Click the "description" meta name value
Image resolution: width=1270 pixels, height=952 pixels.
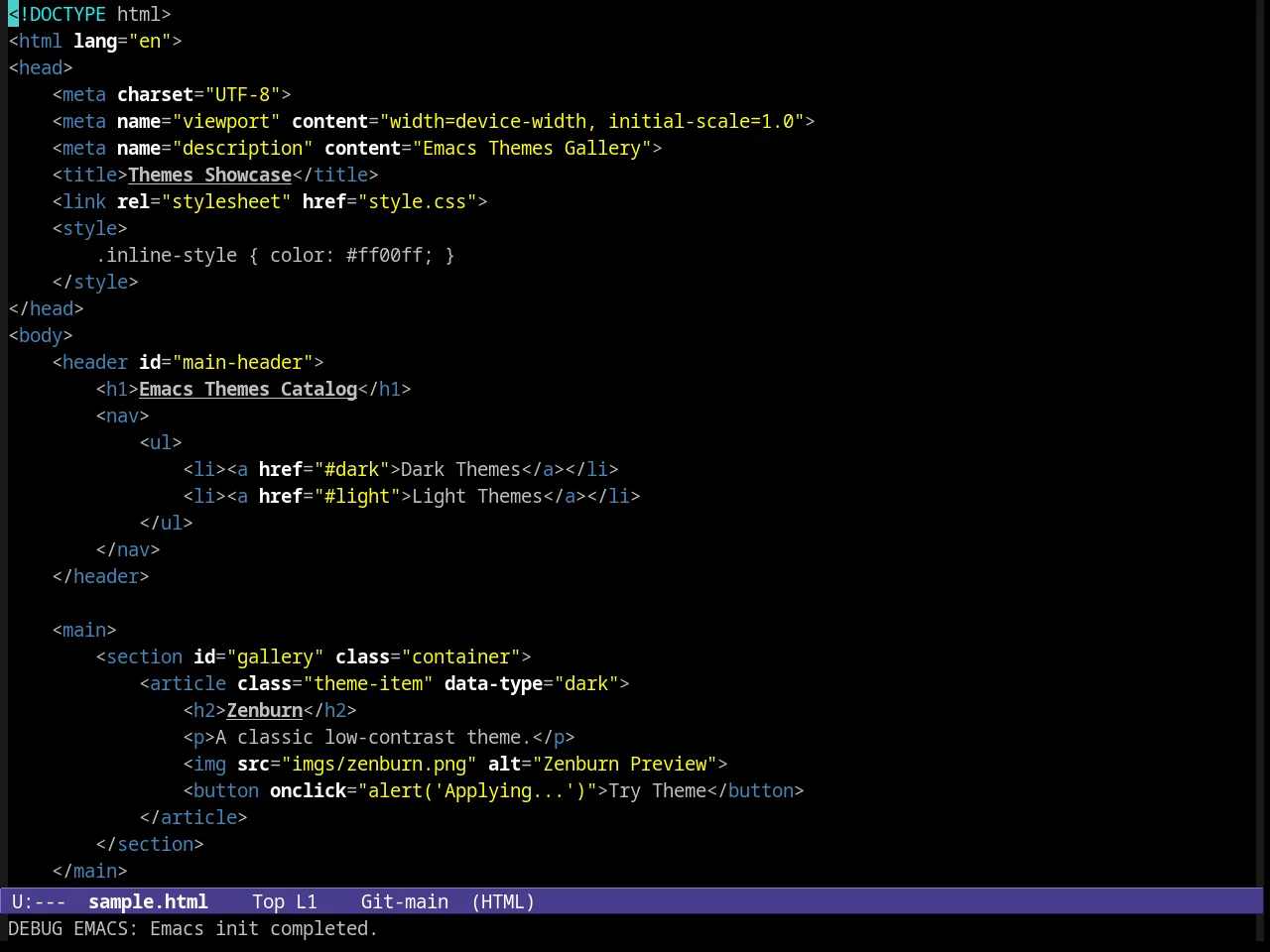[243, 148]
